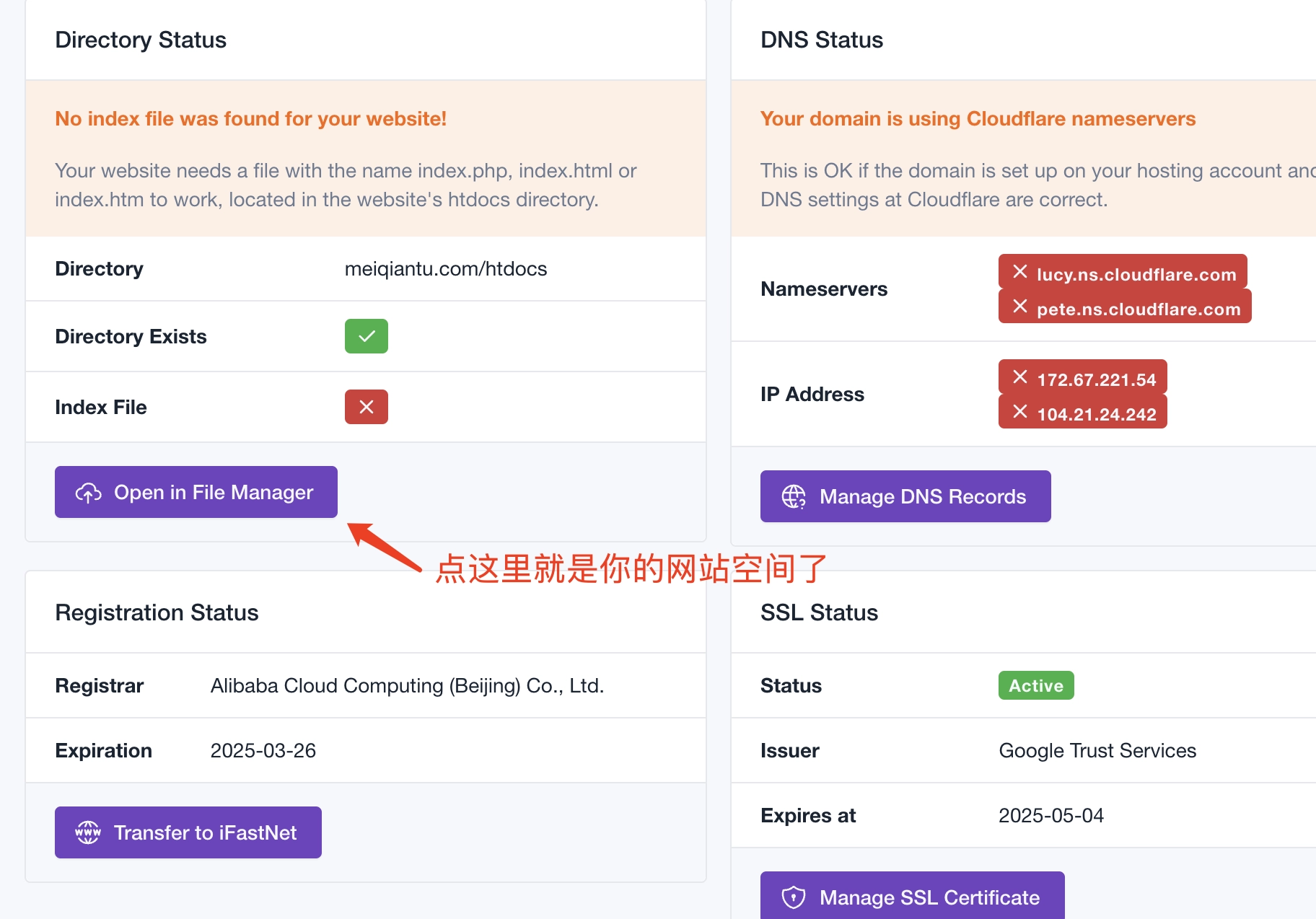Click the WWW globe icon on Transfer button
The height and width of the screenshot is (919, 1316).
pyautogui.click(x=88, y=832)
